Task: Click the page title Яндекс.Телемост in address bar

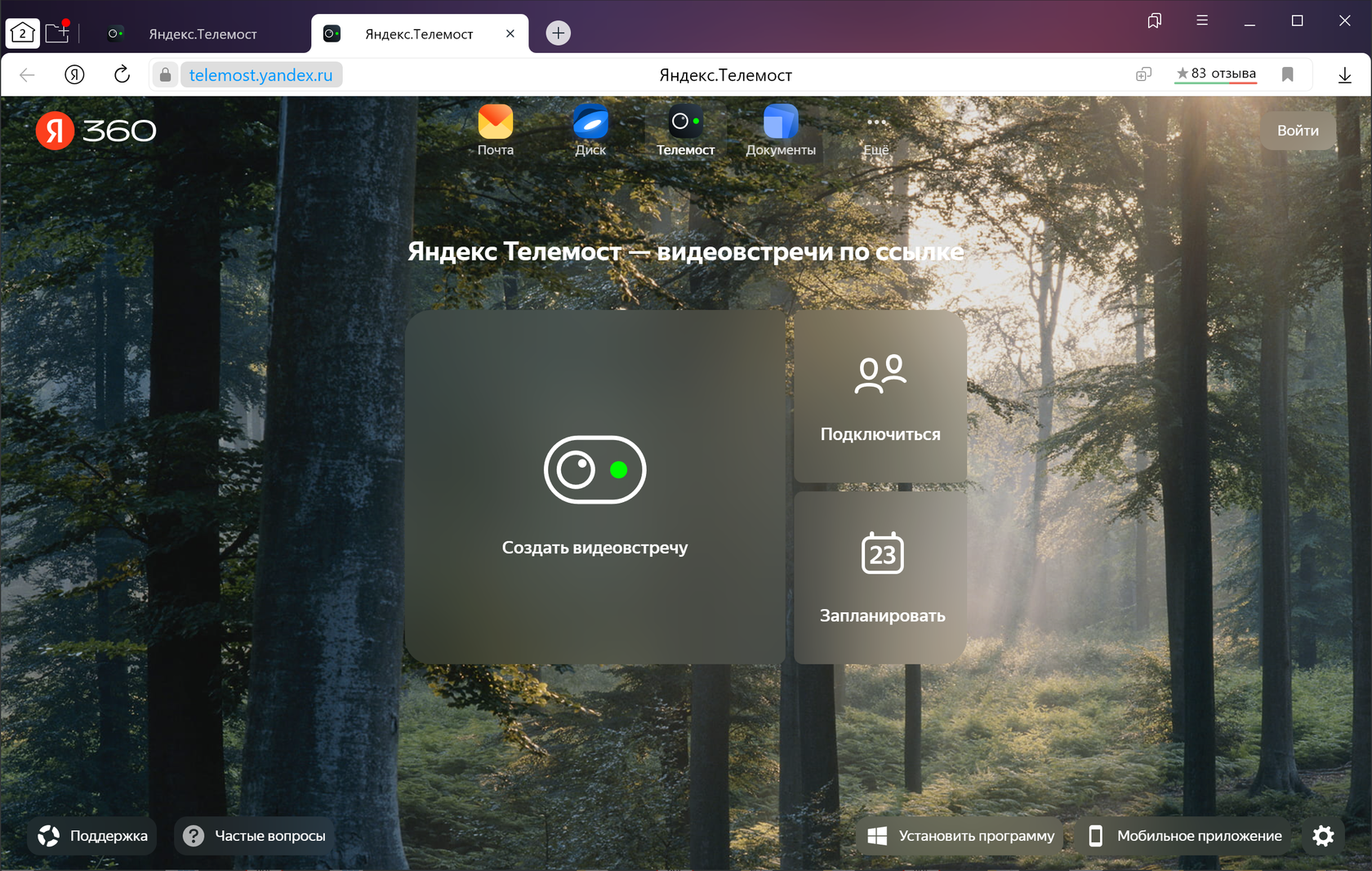Action: [725, 75]
